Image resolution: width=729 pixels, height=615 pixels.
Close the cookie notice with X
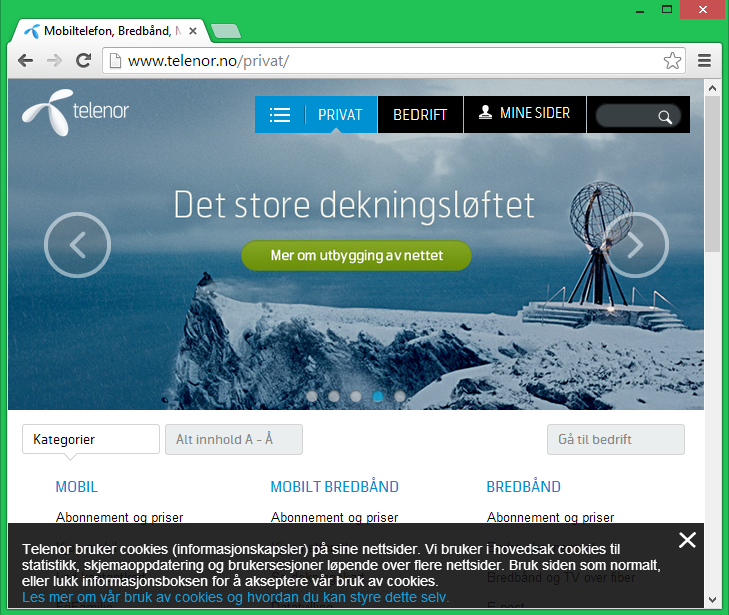pos(687,540)
